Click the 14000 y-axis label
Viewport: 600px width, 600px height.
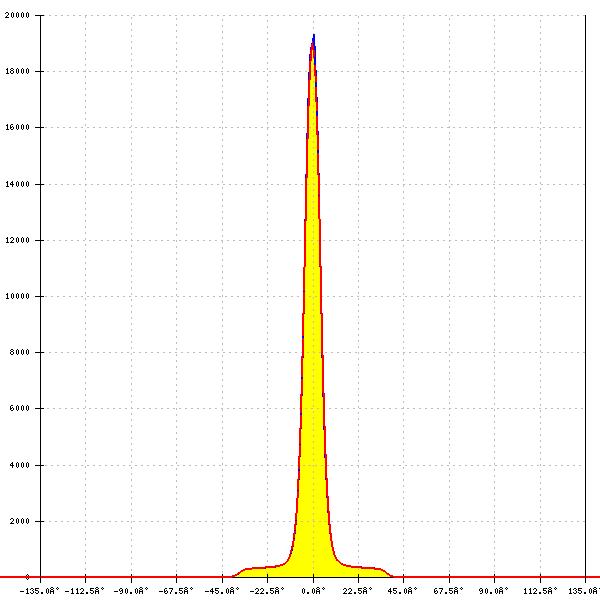point(17,184)
